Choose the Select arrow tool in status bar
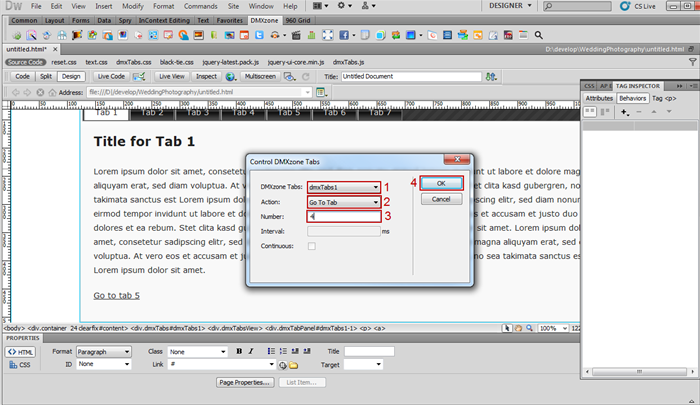Viewport: 700px width, 405px height. [507, 328]
